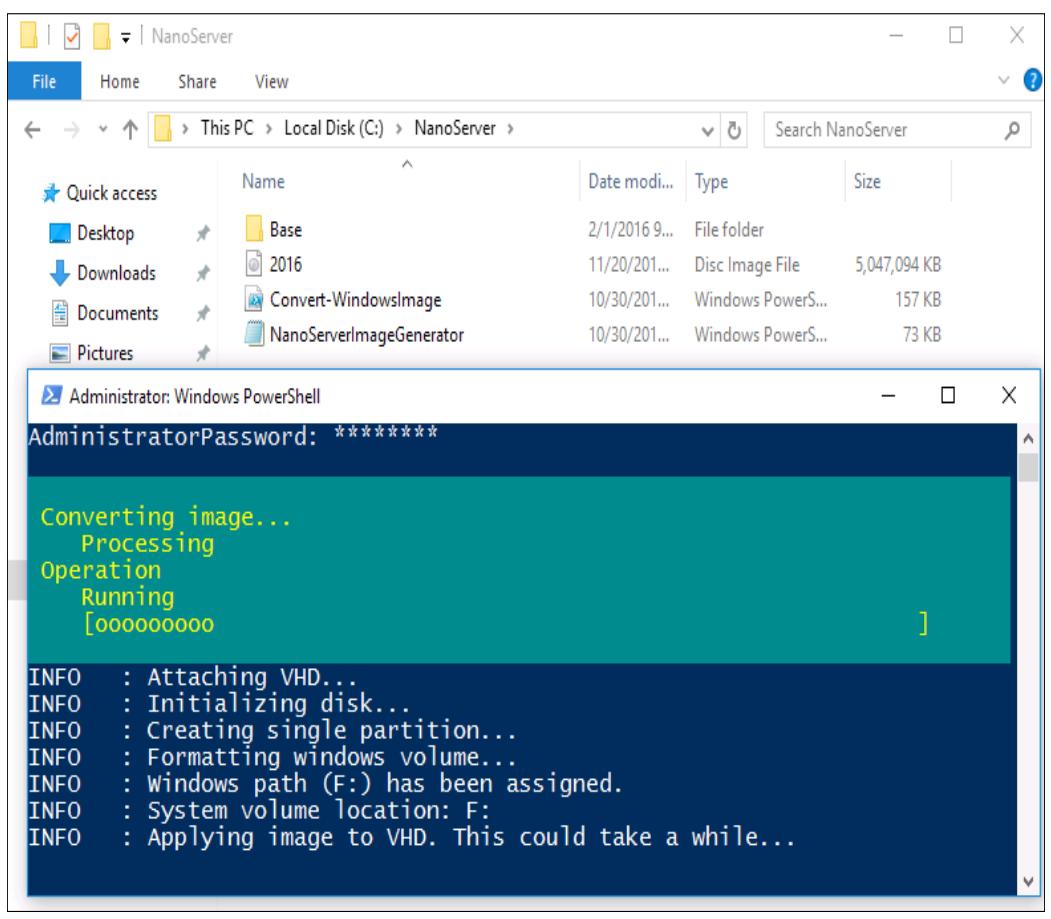Close the Administrator PowerShell window
Viewport: 1051px width, 919px height.
point(1009,395)
